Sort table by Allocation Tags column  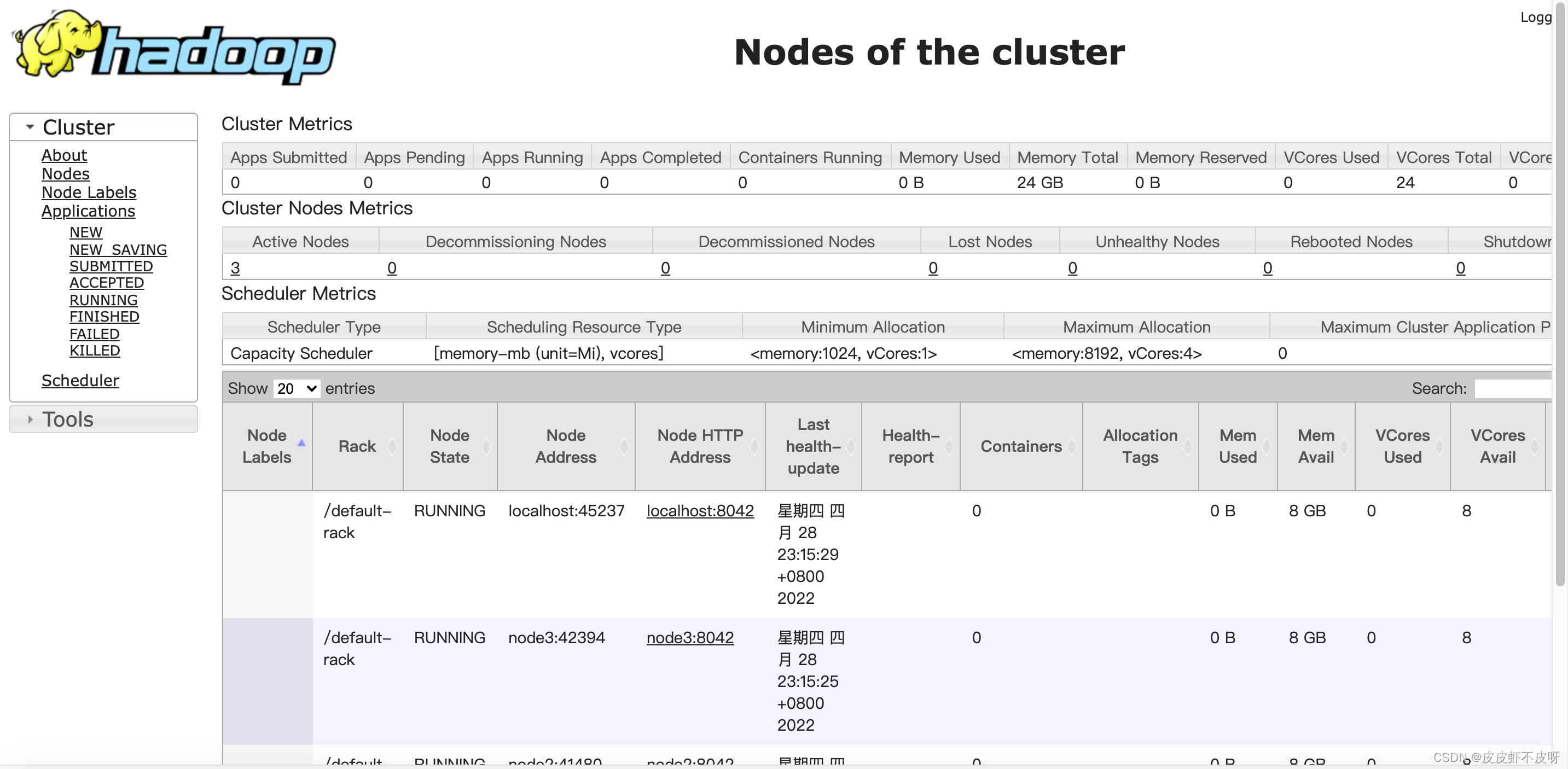click(x=1141, y=446)
